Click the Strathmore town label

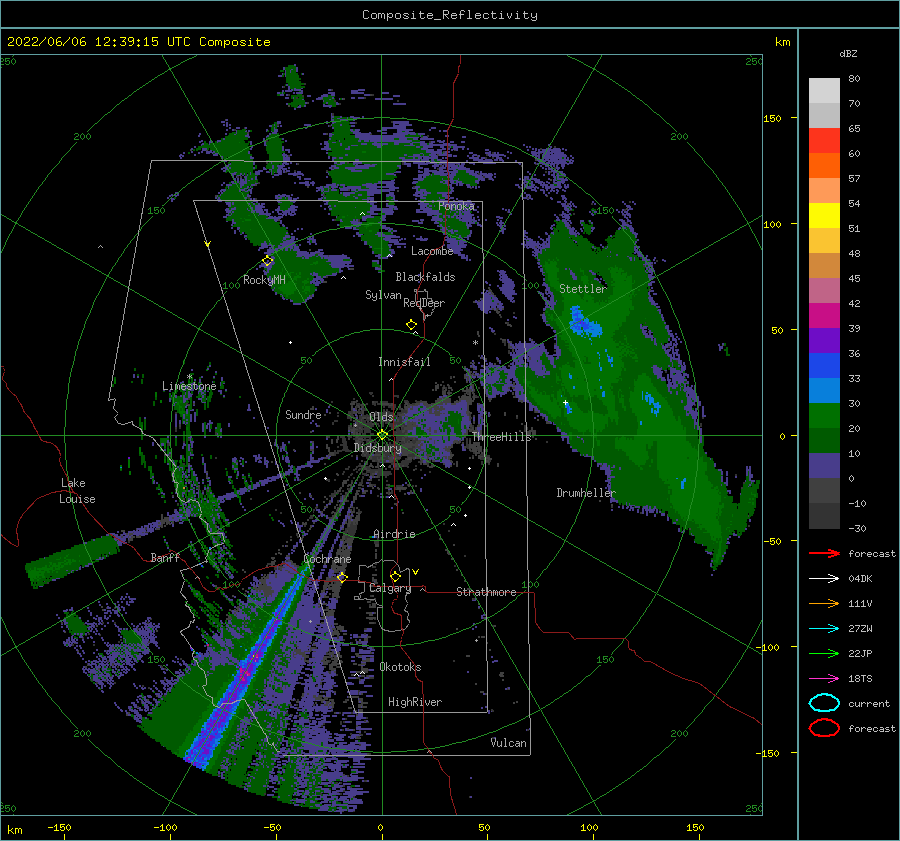pos(486,592)
